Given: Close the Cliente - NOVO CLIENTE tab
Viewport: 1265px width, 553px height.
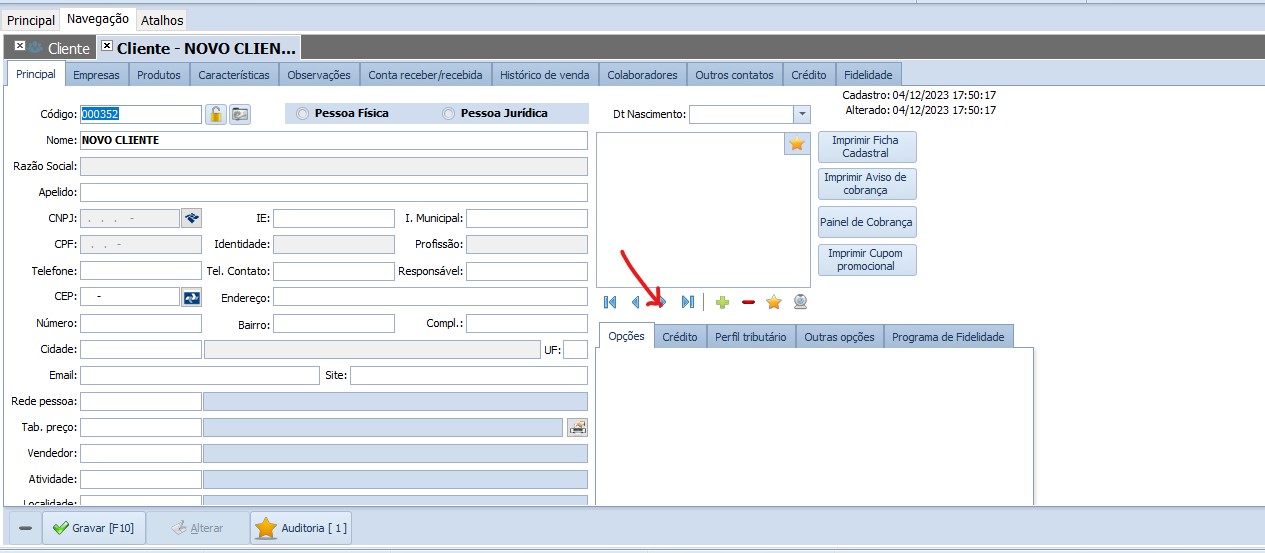Looking at the screenshot, I should point(107,46).
